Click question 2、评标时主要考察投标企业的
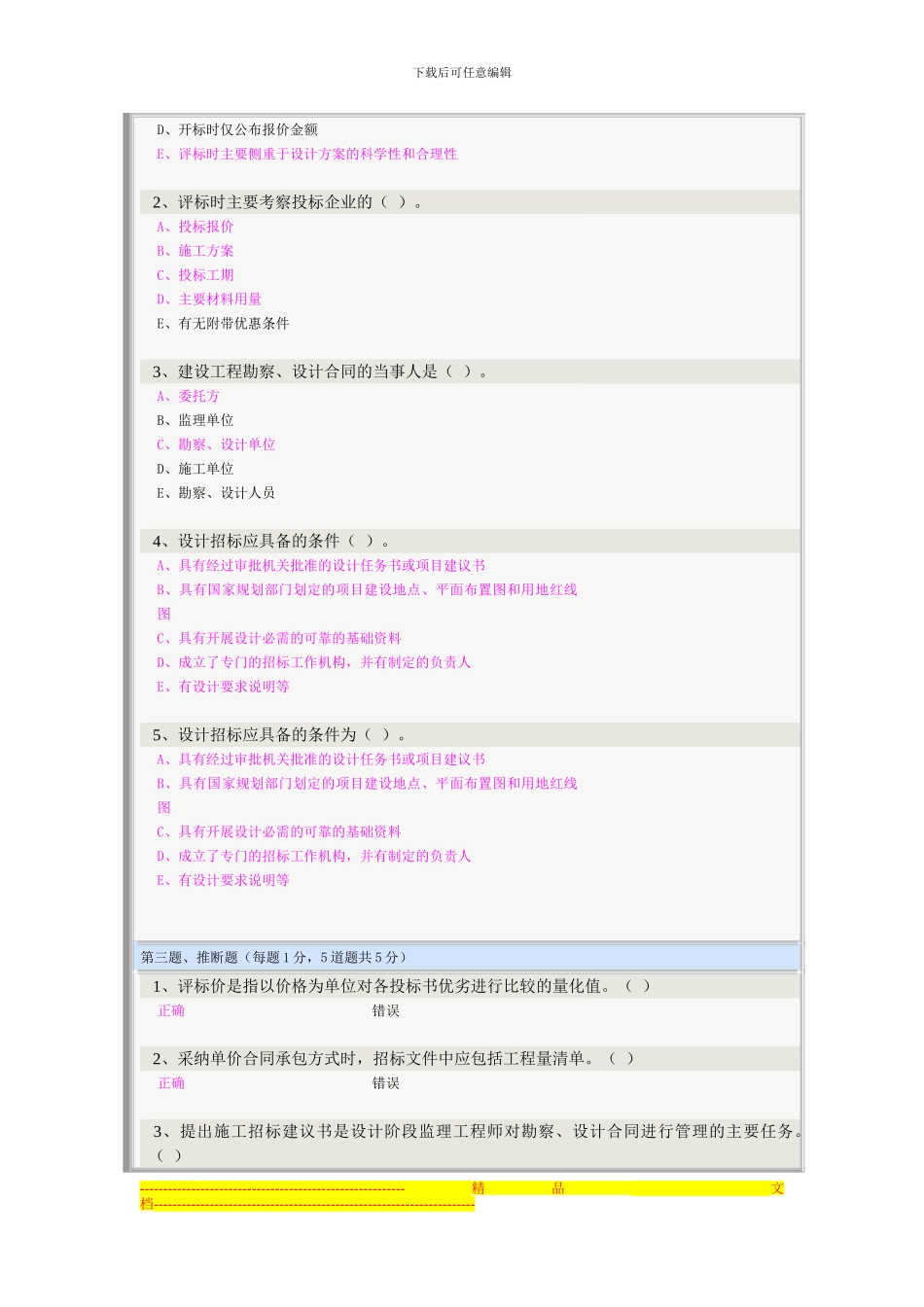924x1307 pixels. coord(287,202)
